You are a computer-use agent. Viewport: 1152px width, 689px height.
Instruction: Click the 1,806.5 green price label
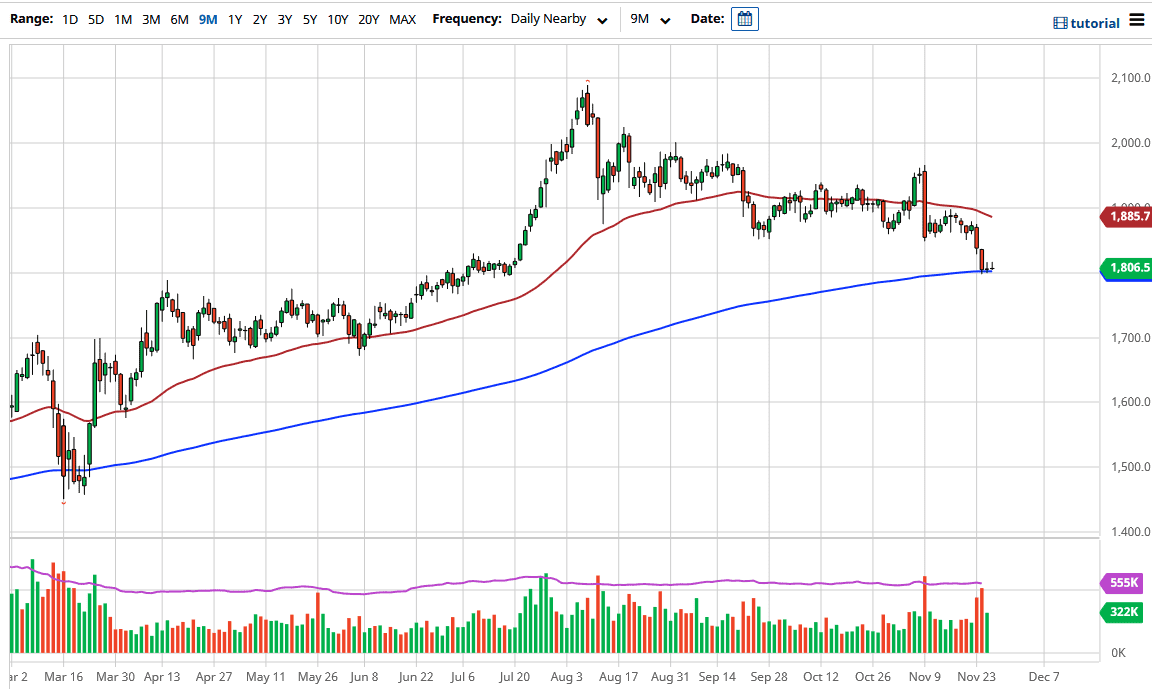tap(1128, 268)
